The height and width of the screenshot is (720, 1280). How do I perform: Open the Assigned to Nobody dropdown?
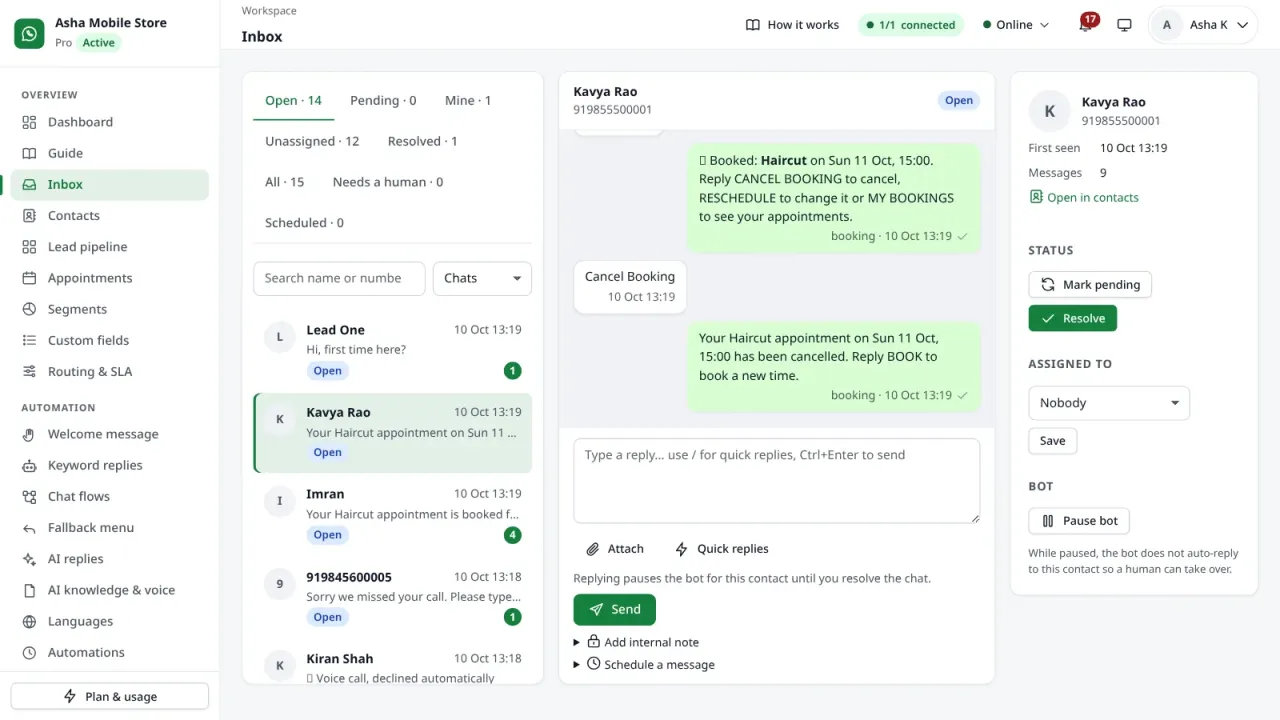(1109, 403)
